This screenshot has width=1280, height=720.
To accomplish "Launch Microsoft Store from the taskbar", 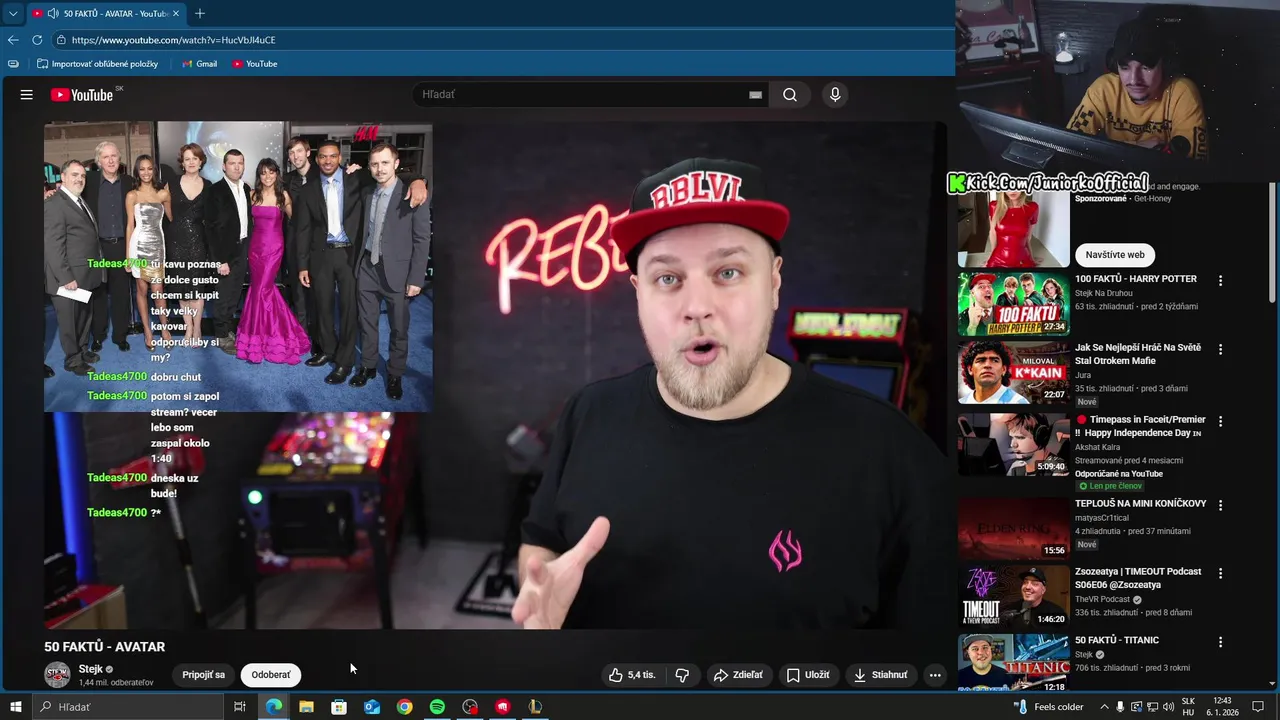I will point(339,707).
